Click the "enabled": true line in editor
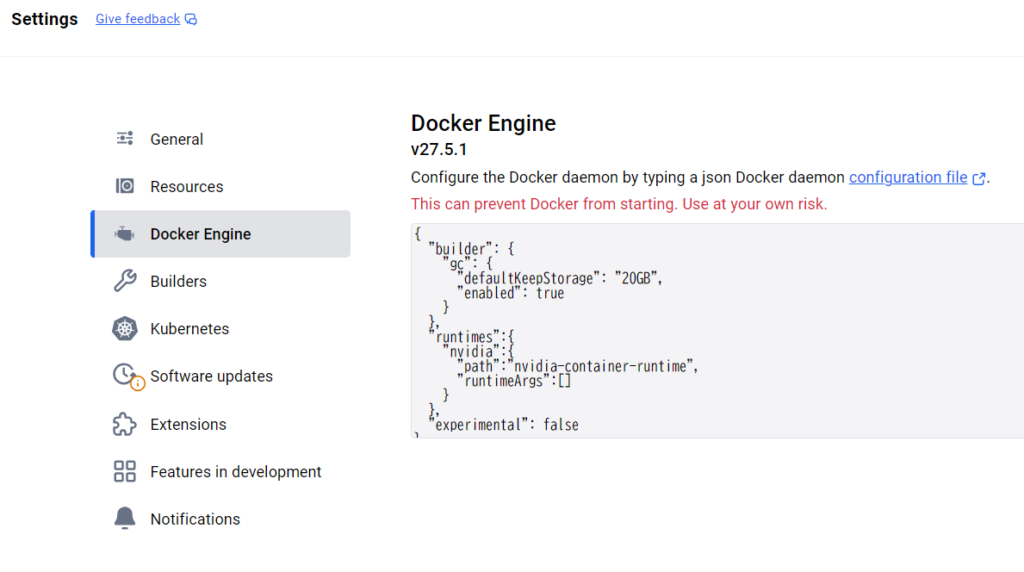The width and height of the screenshot is (1024, 572). (510, 293)
